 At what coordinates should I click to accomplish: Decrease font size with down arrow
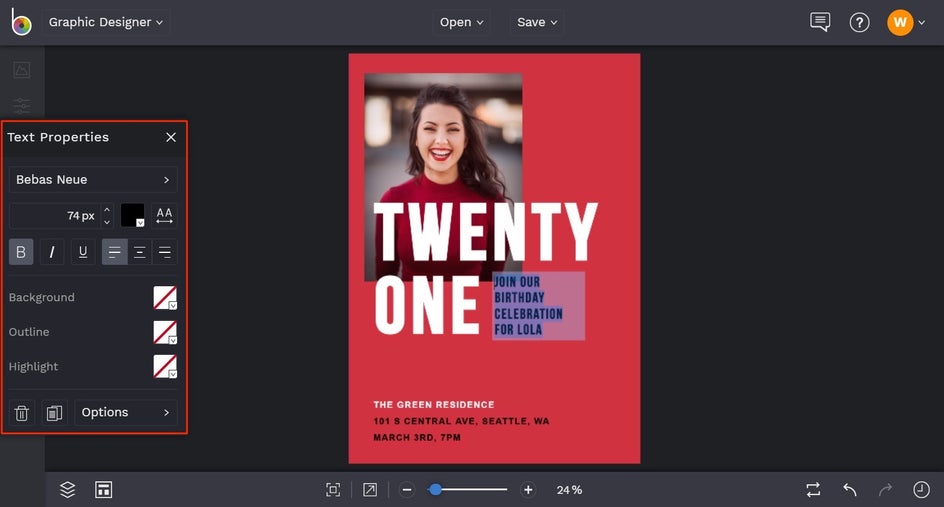pyautogui.click(x=107, y=222)
